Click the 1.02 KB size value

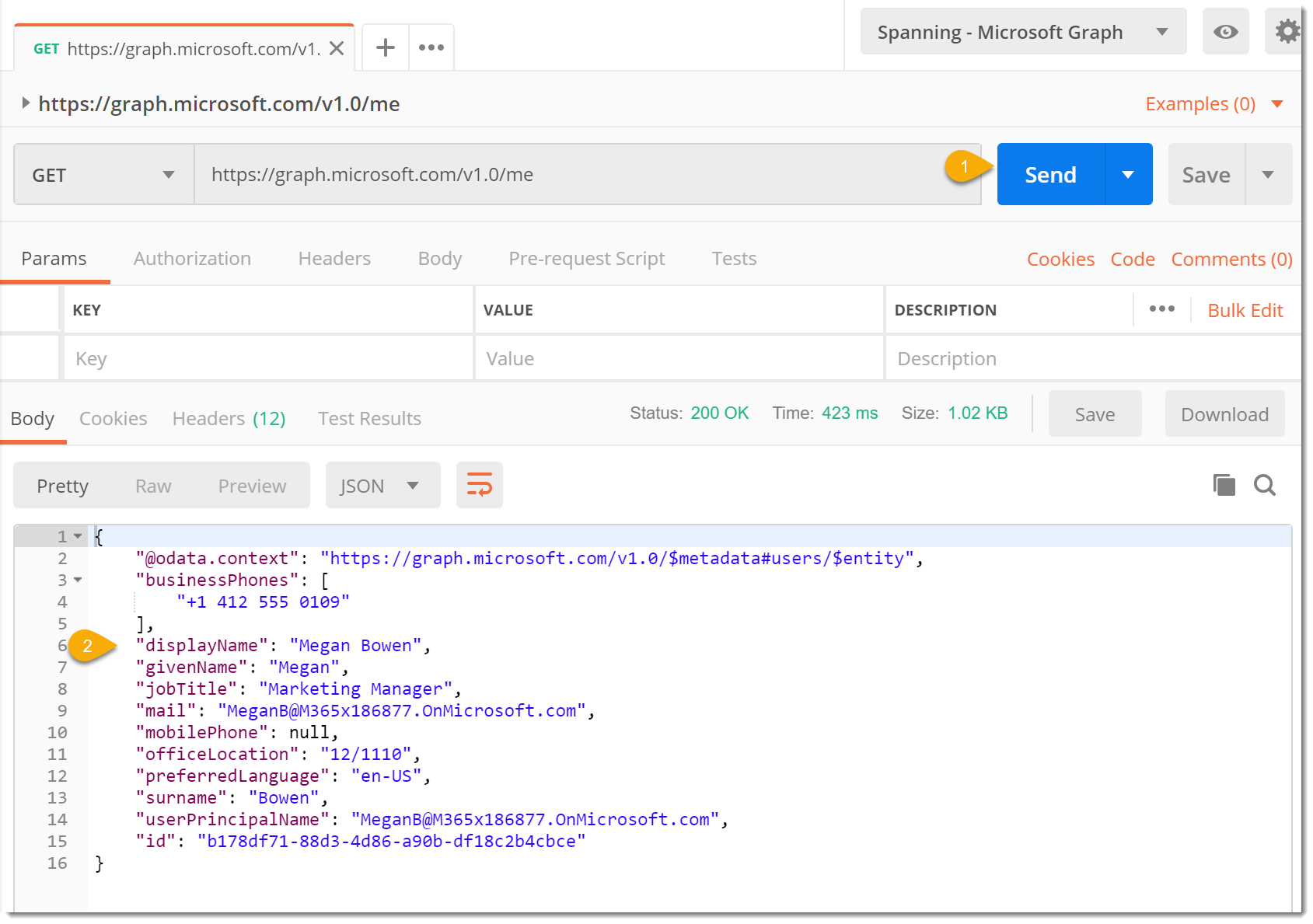(977, 413)
